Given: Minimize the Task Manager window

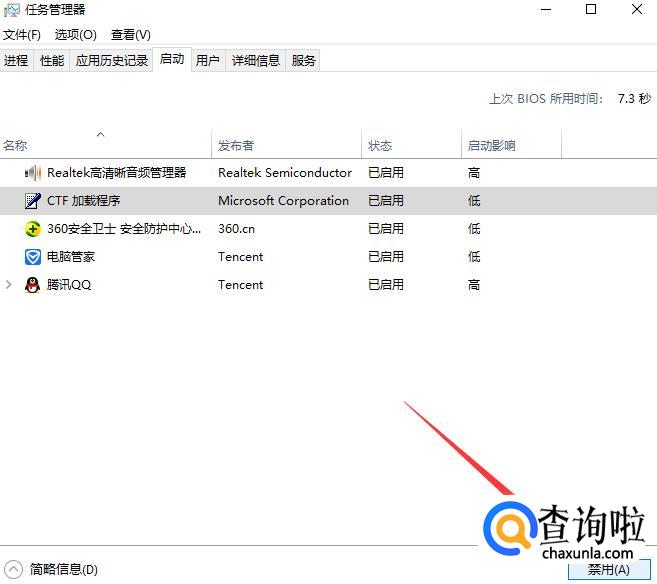Looking at the screenshot, I should [546, 10].
